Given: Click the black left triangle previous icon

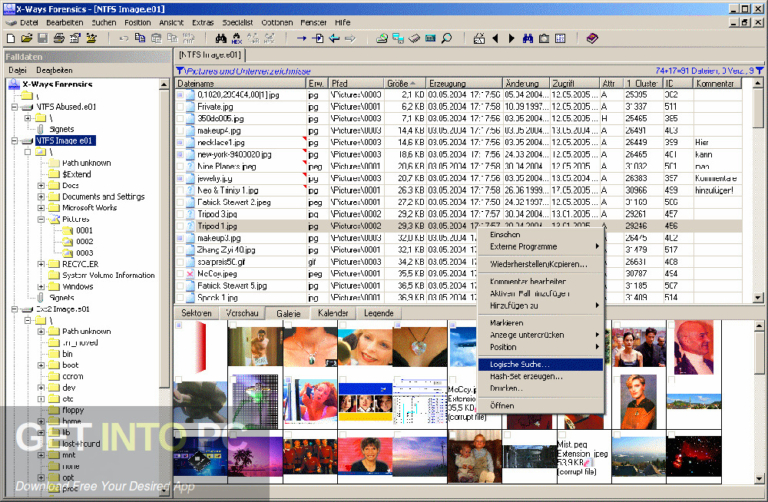Looking at the screenshot, I should coord(495,38).
